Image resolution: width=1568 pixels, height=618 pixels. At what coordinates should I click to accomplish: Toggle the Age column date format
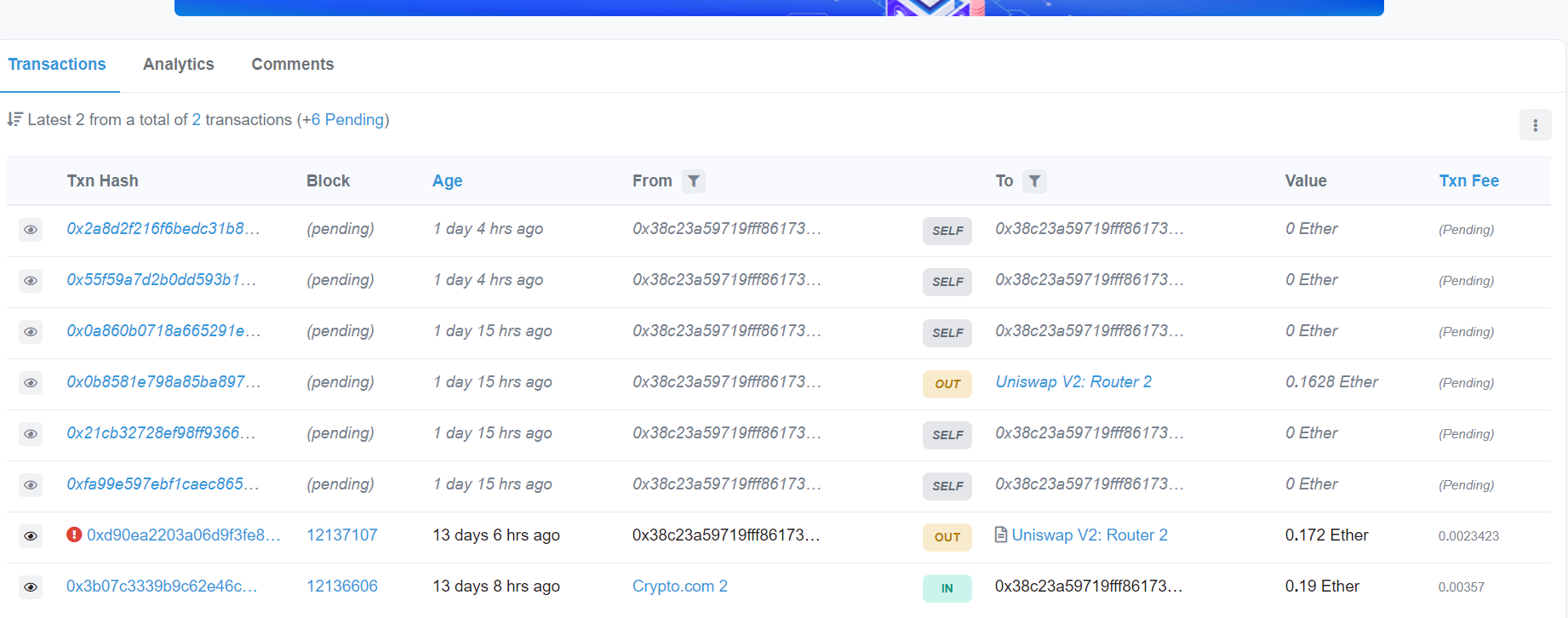(x=447, y=181)
